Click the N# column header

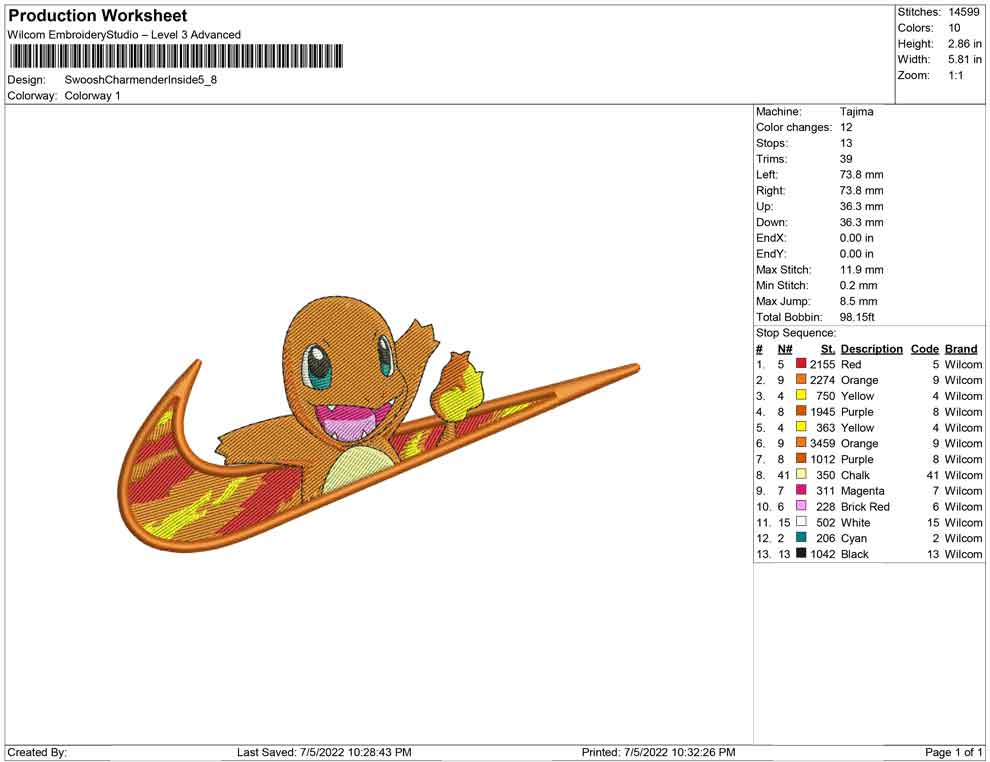click(x=785, y=349)
